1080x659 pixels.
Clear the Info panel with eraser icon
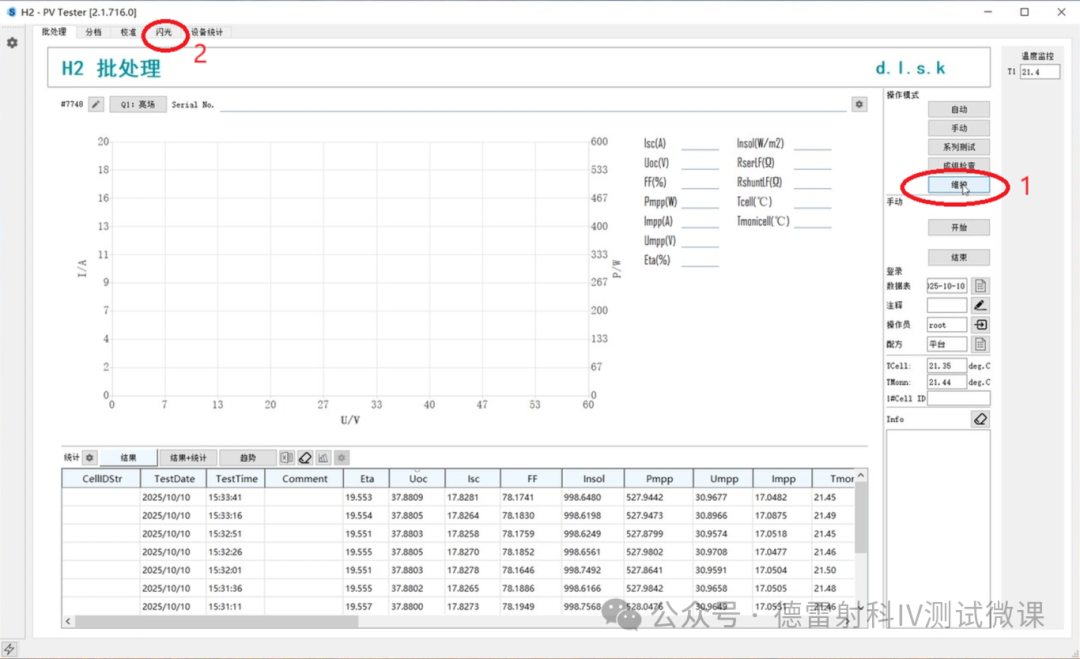click(980, 420)
